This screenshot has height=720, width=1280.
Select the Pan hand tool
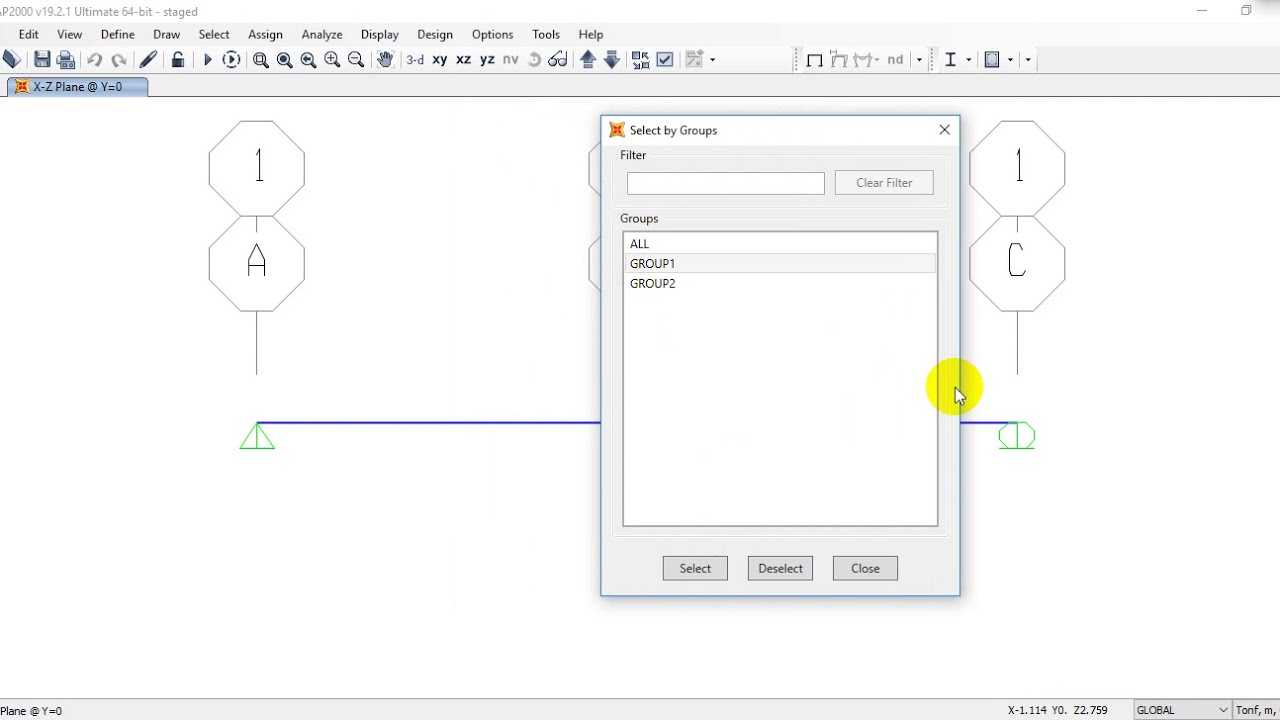(x=385, y=60)
